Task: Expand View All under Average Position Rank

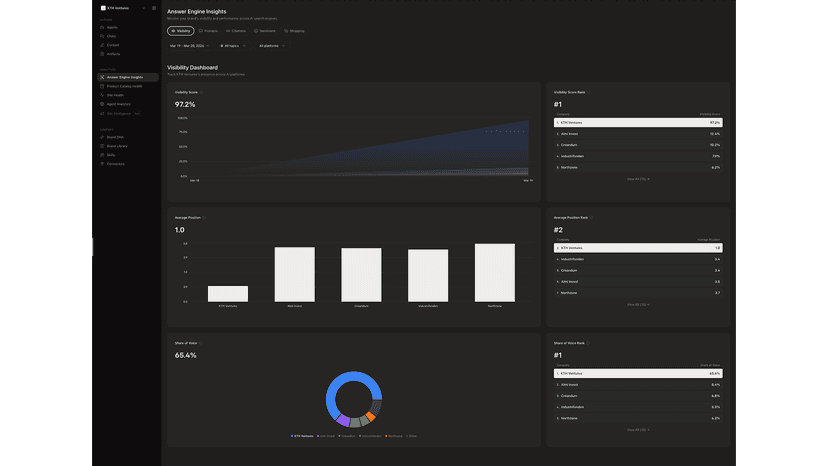Action: [638, 305]
